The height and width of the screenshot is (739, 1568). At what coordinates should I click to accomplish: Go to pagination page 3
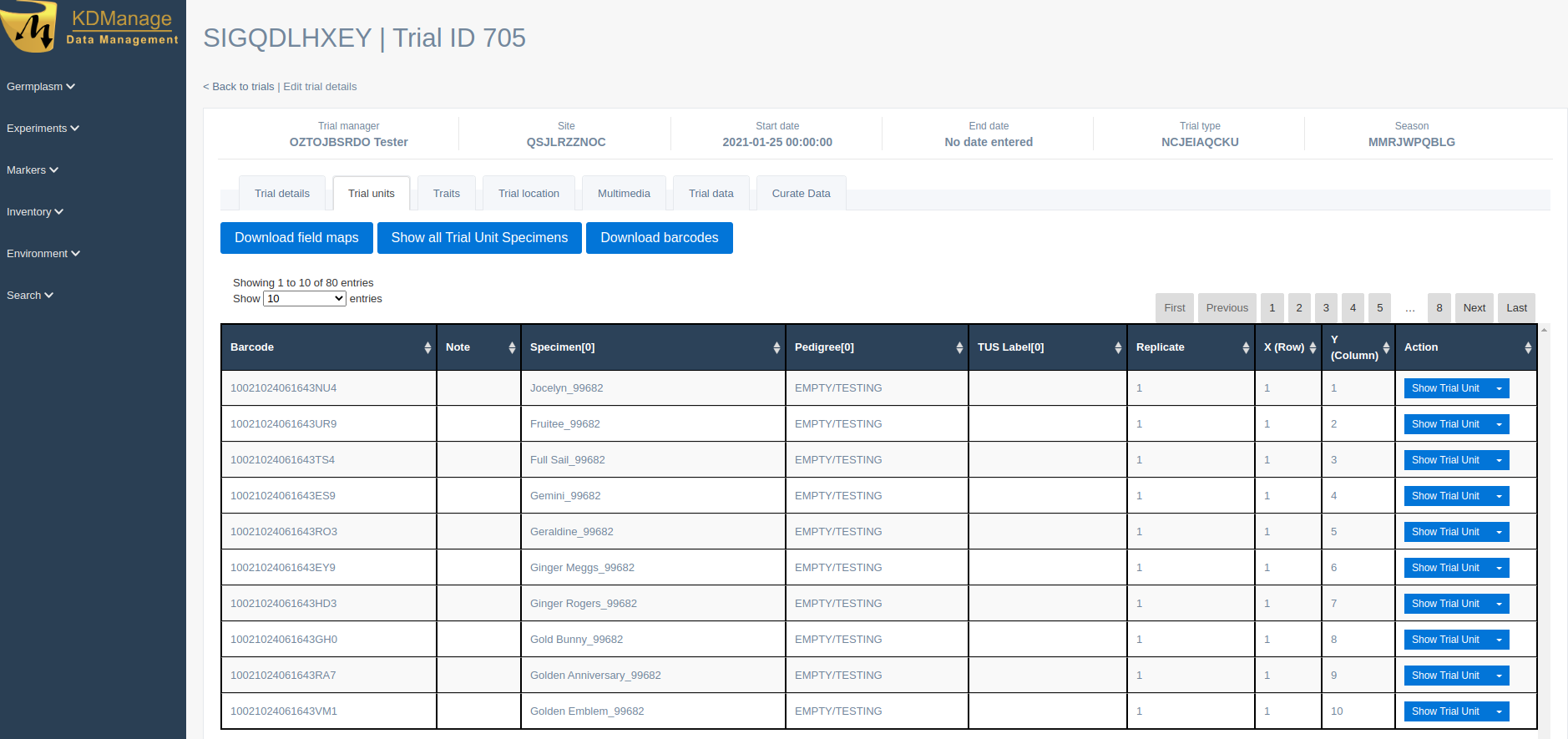[x=1326, y=308]
